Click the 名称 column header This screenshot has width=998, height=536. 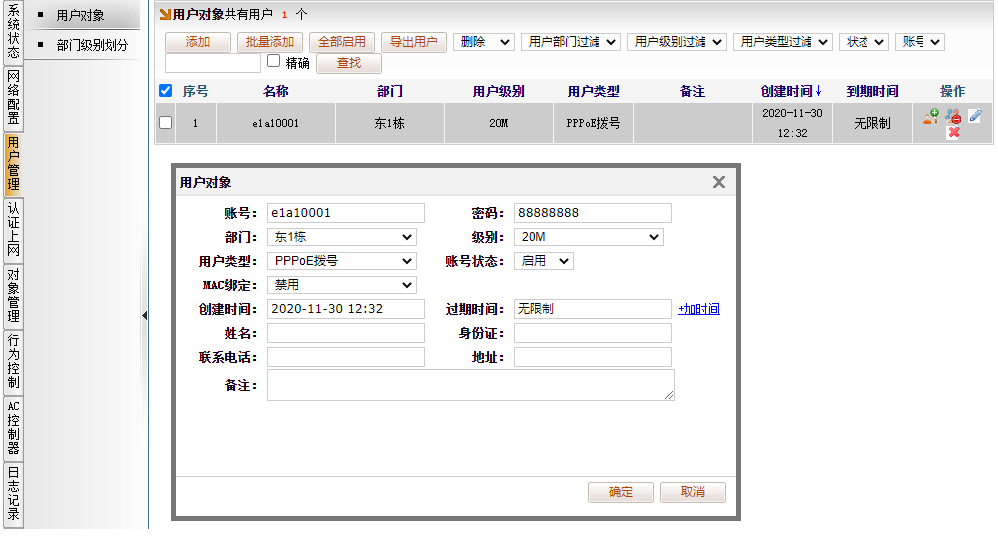tap(276, 91)
